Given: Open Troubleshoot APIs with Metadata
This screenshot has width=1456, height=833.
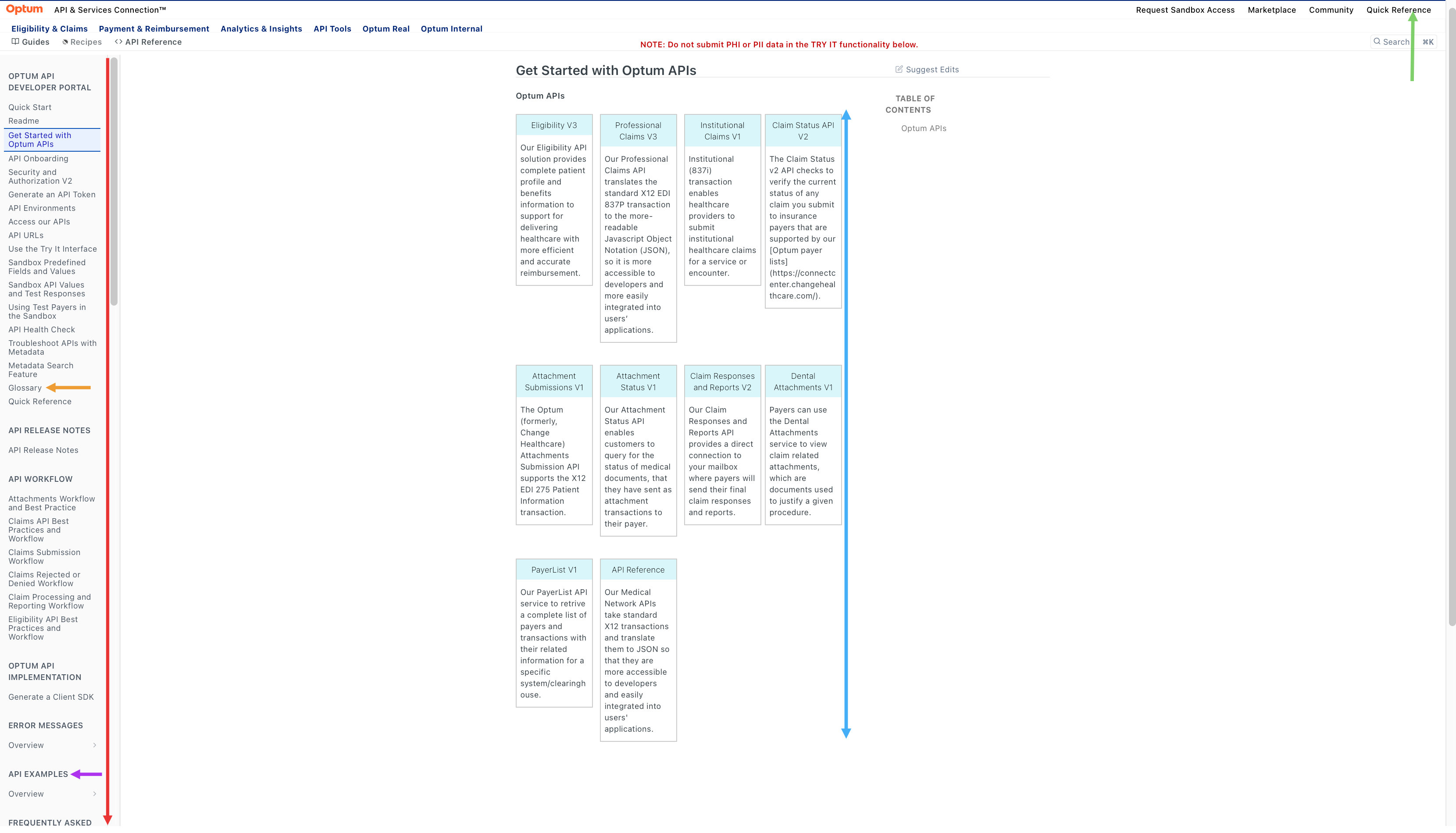Looking at the screenshot, I should coord(53,347).
